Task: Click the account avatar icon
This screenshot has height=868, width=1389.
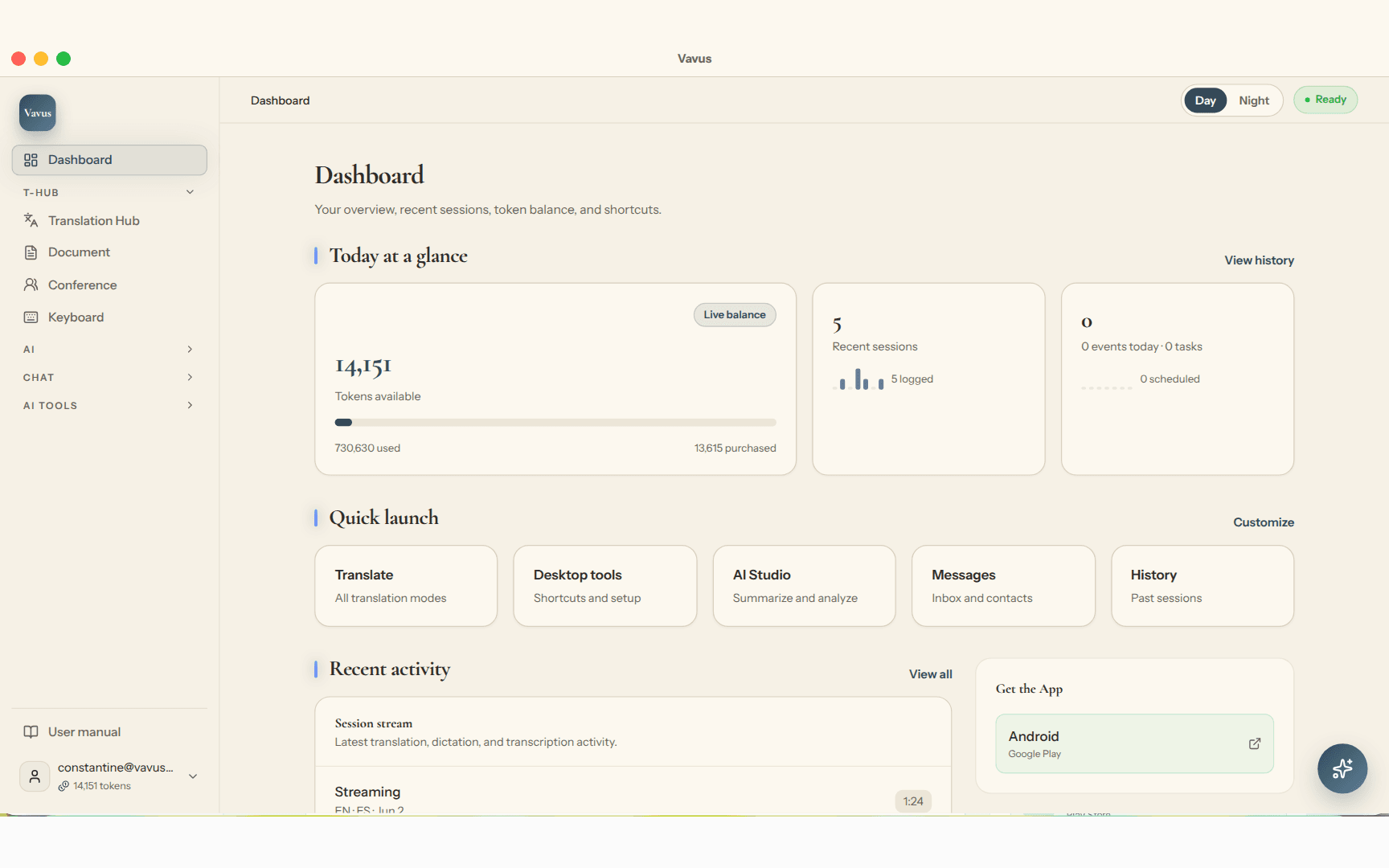Action: [35, 776]
